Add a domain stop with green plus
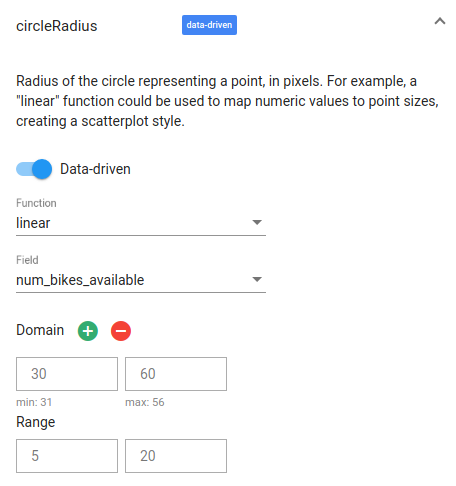This screenshot has height=486, width=456. pyautogui.click(x=88, y=331)
